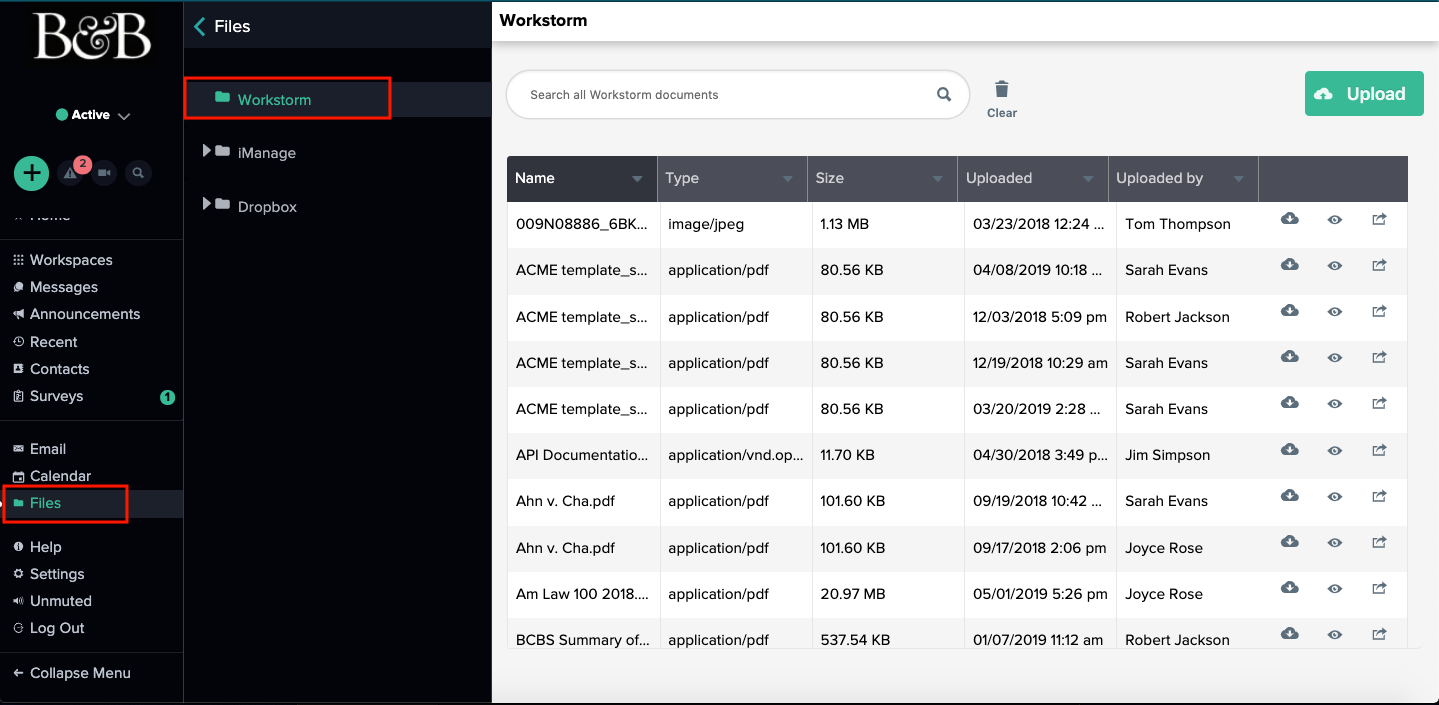
Task: Click the B&B logo
Action: [92, 36]
